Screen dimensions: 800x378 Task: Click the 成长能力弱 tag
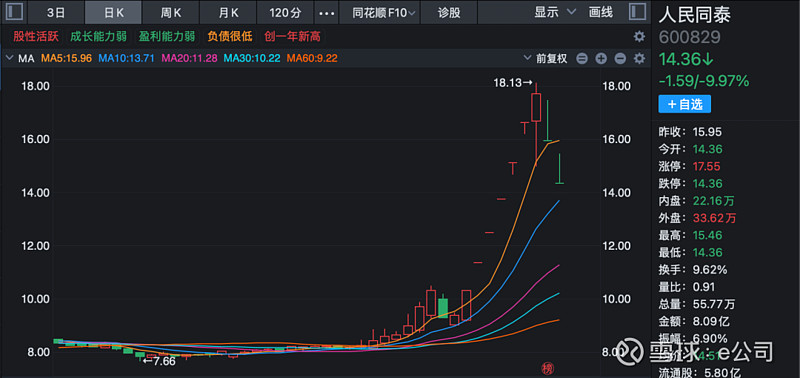point(99,37)
